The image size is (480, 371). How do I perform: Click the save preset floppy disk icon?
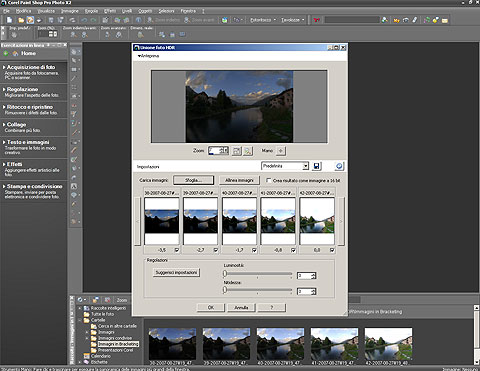click(316, 166)
